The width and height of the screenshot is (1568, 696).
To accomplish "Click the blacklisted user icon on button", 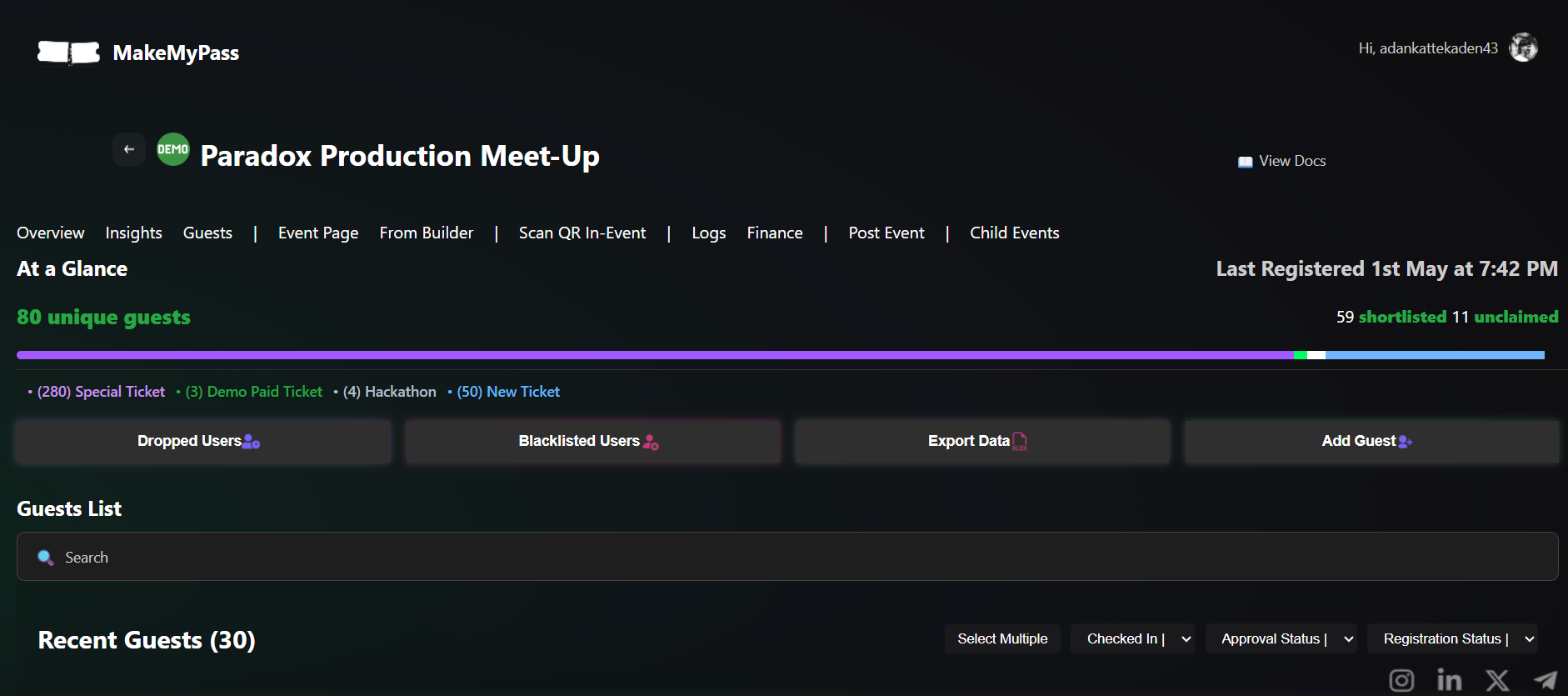I will coord(651,442).
